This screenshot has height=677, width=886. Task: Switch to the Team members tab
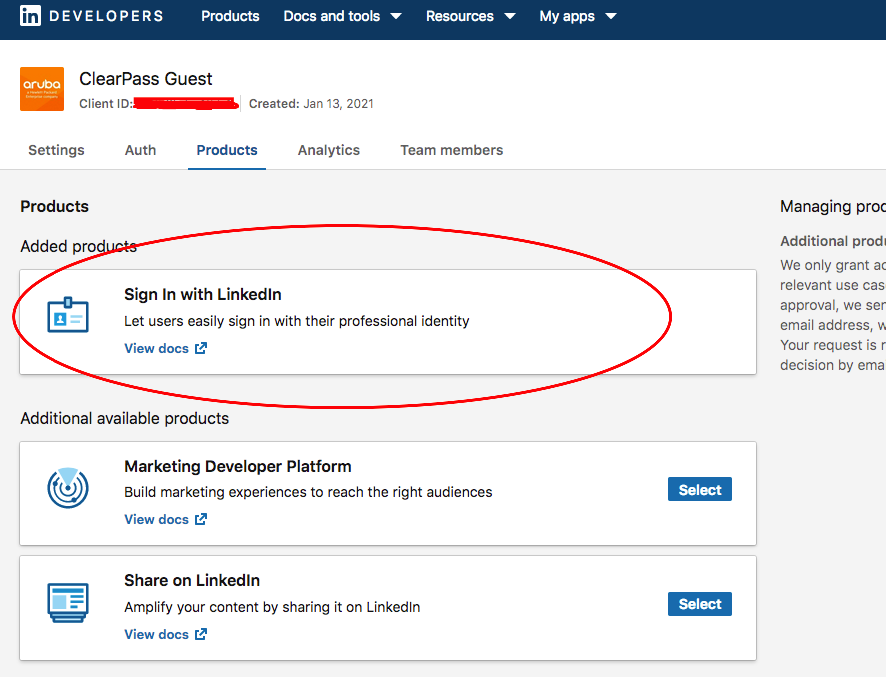tap(451, 150)
